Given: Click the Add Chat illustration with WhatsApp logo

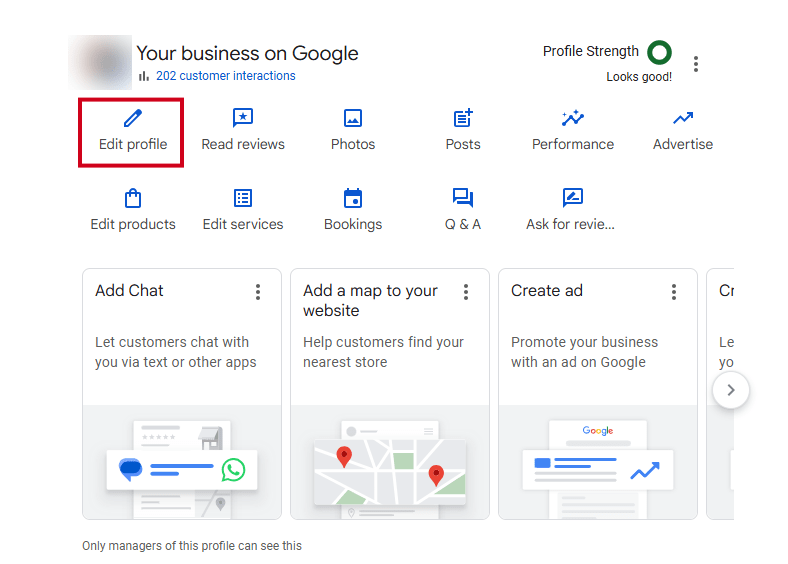Looking at the screenshot, I should (x=182, y=462).
